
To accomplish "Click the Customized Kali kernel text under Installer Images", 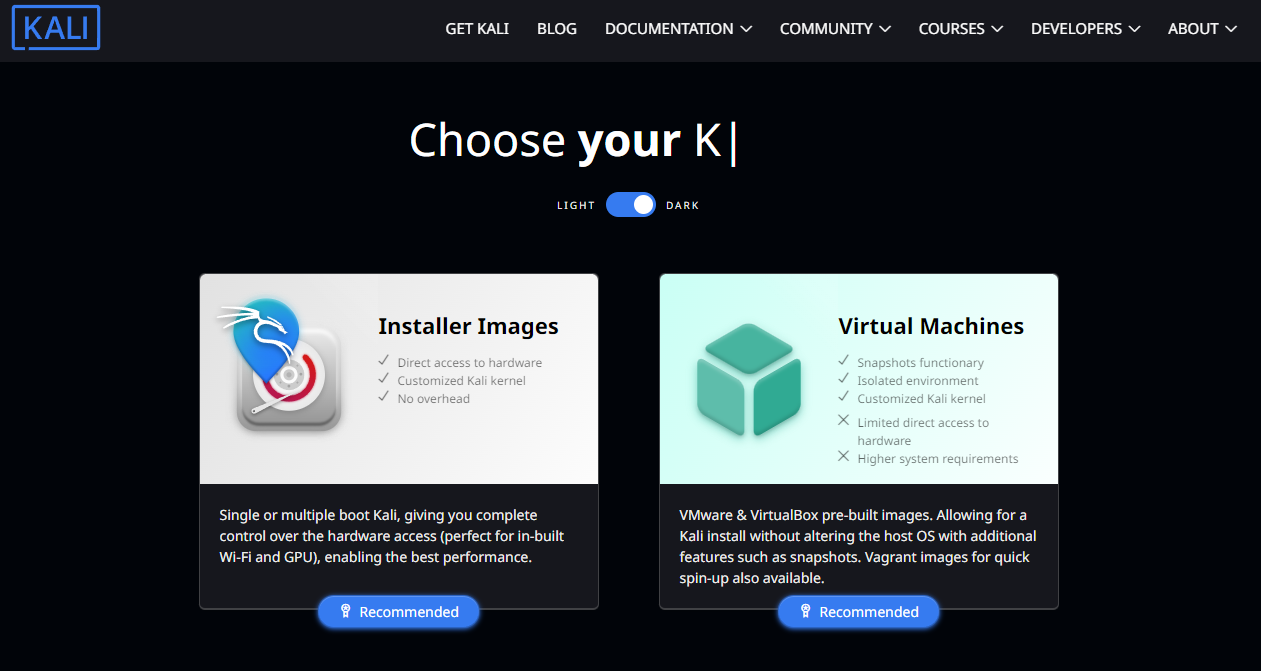I will (x=461, y=381).
